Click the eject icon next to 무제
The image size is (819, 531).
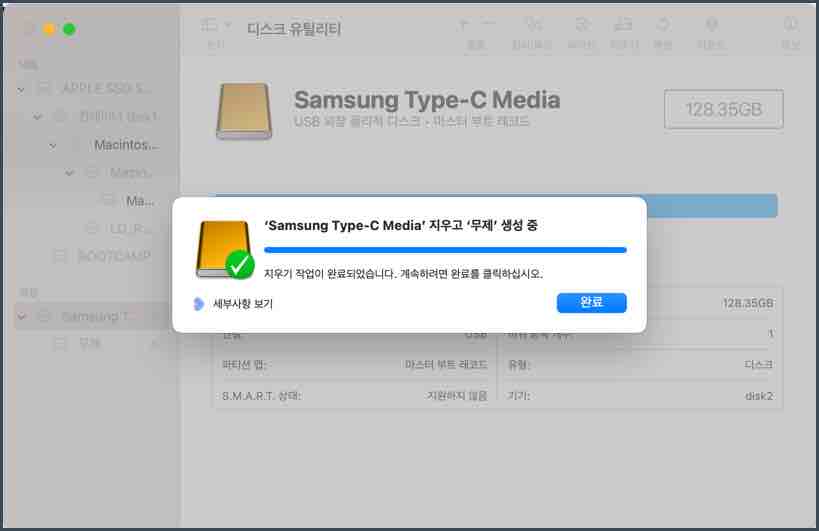pyautogui.click(x=155, y=344)
